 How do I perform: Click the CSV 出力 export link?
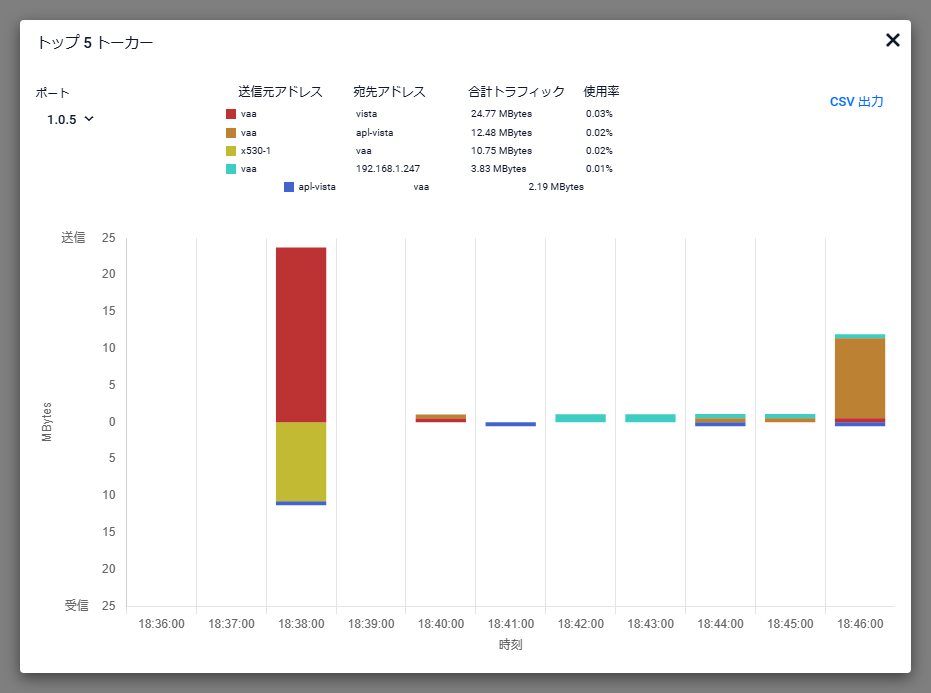click(x=856, y=102)
